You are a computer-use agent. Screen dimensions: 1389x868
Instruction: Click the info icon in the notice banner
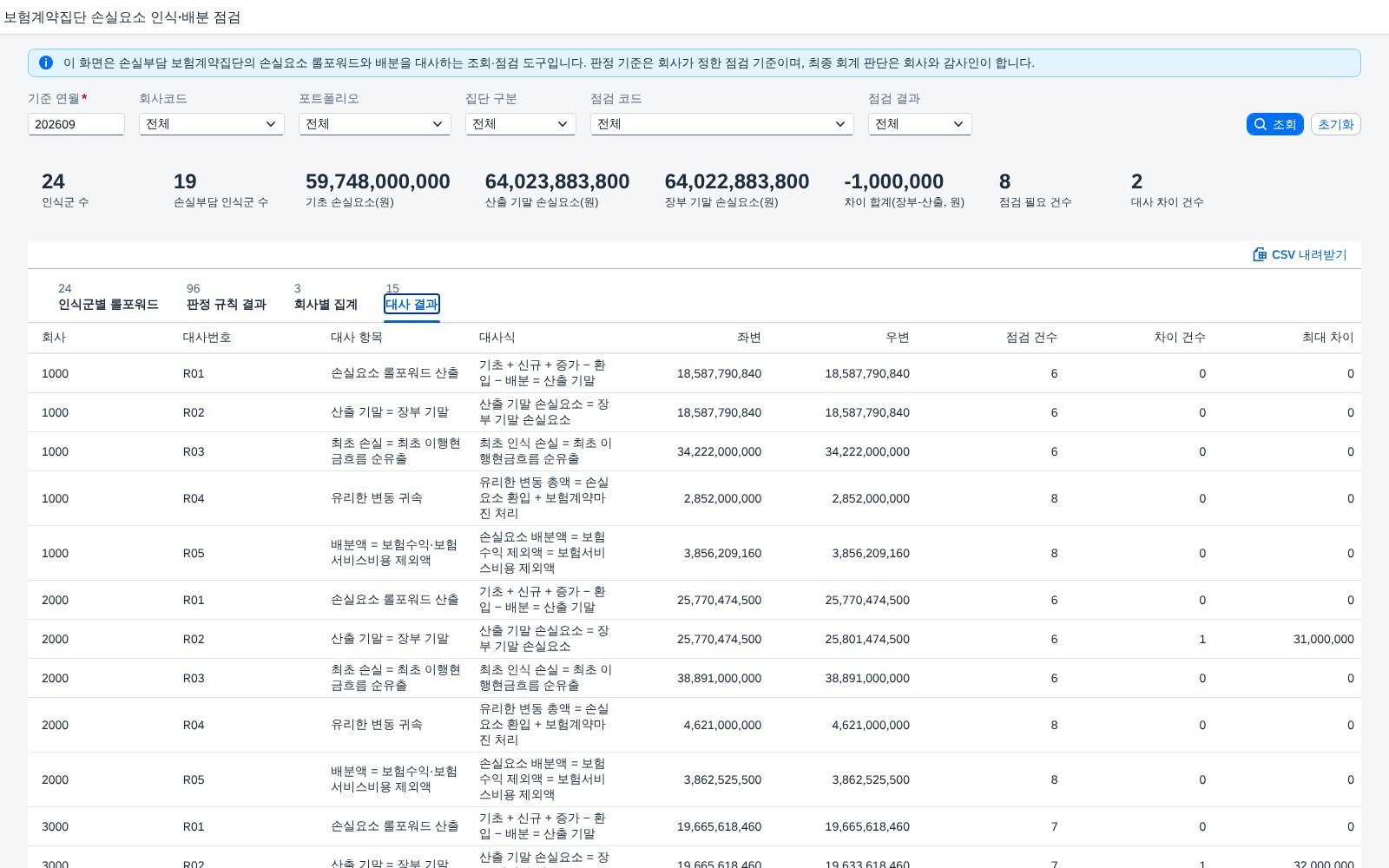[46, 62]
